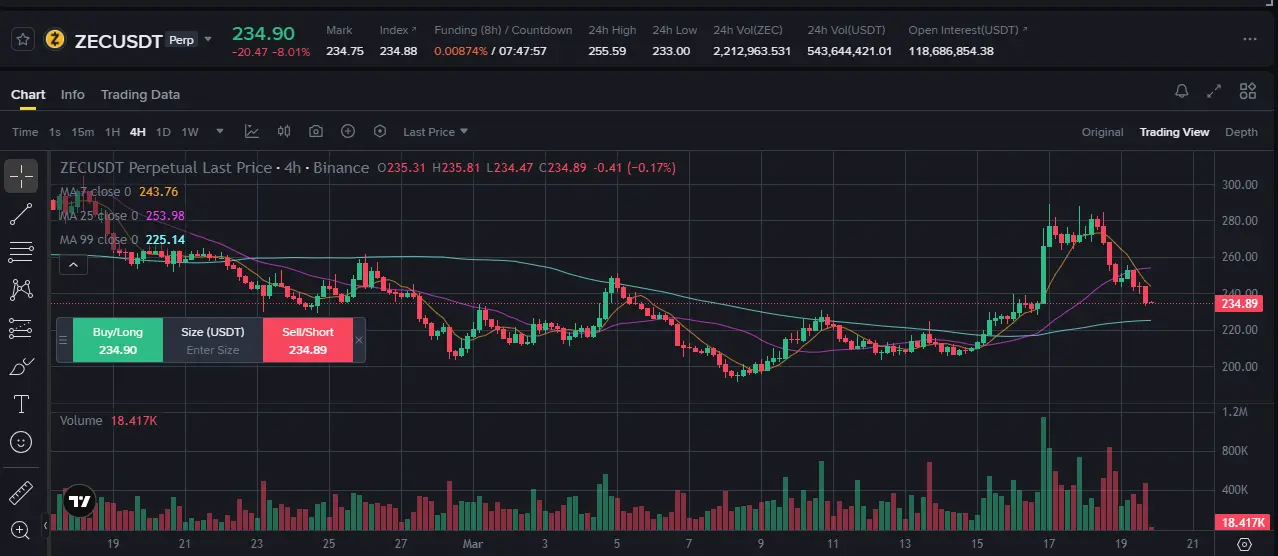This screenshot has width=1278, height=556.
Task: Open chart settings hexagon icon
Action: (380, 131)
